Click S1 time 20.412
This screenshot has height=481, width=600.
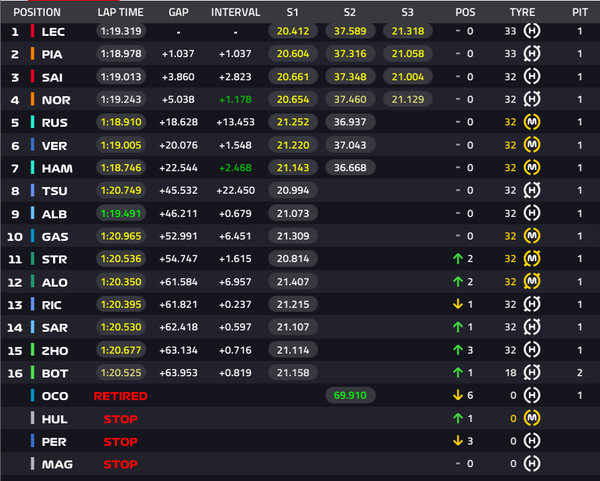coord(293,31)
